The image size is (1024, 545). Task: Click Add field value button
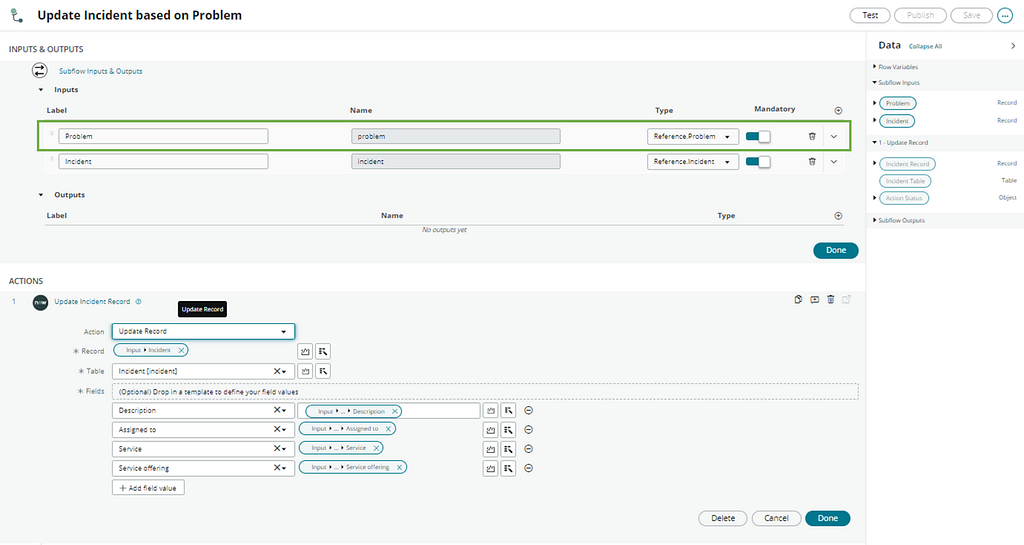tap(148, 488)
